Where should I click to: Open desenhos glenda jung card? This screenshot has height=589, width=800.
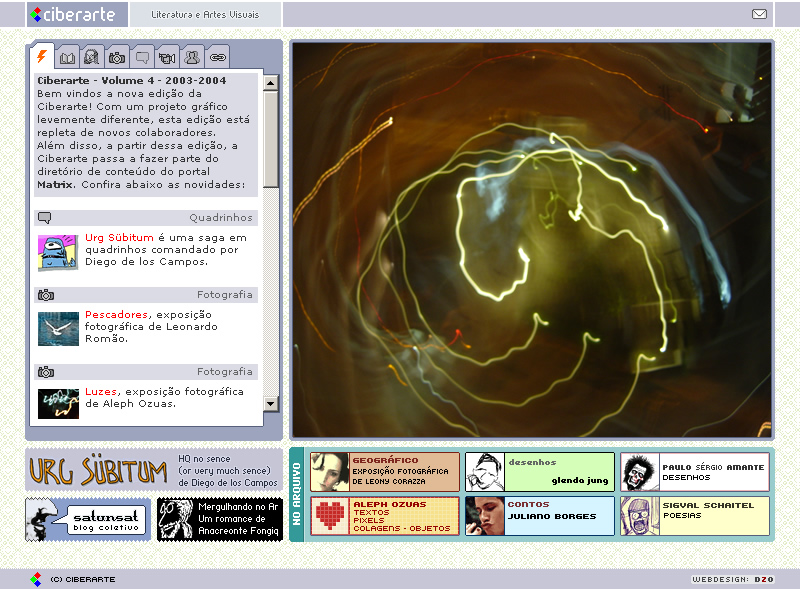click(540, 472)
